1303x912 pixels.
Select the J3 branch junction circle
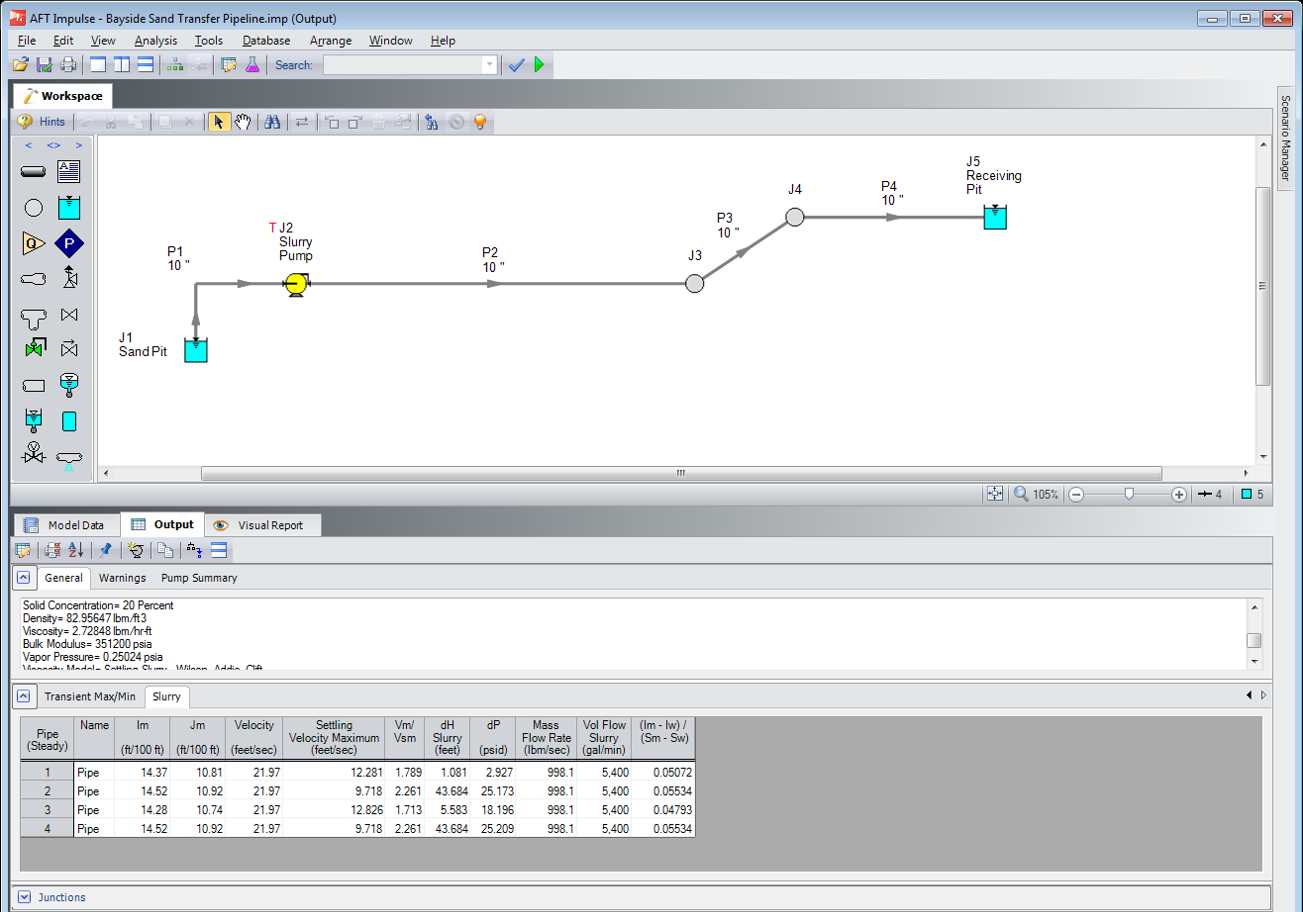click(695, 284)
